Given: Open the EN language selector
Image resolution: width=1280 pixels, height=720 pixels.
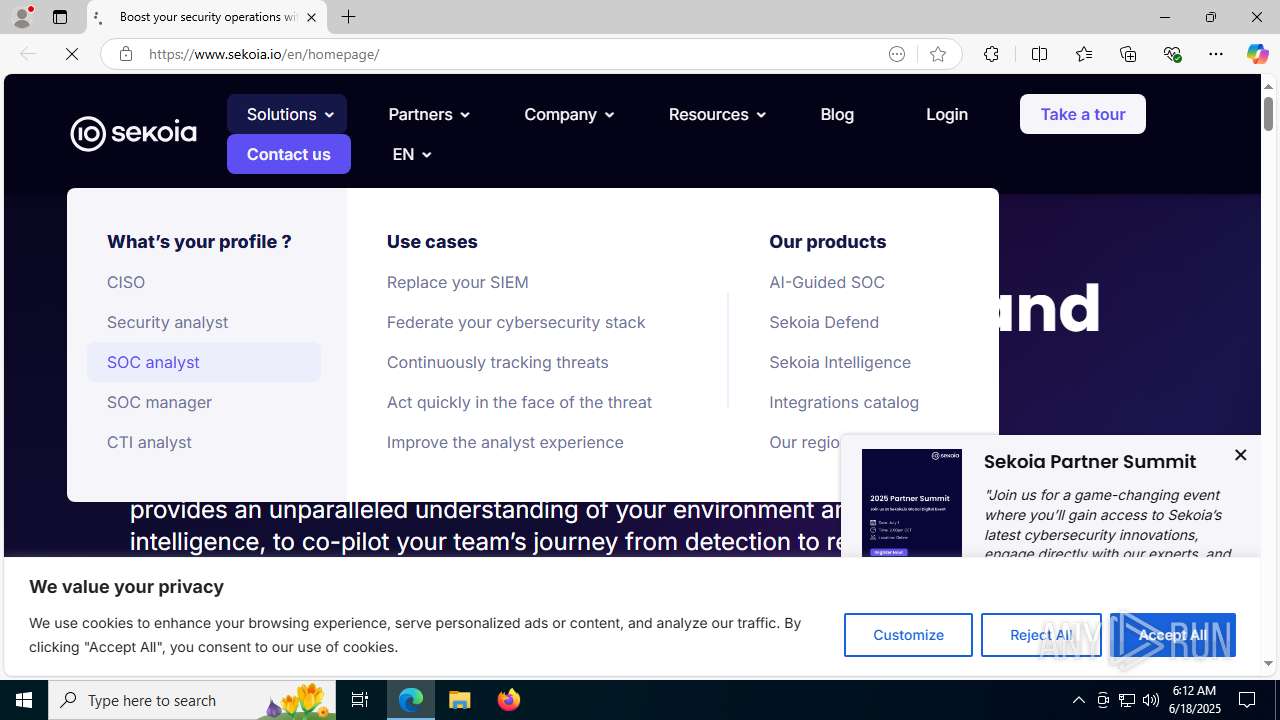Looking at the screenshot, I should click(411, 154).
